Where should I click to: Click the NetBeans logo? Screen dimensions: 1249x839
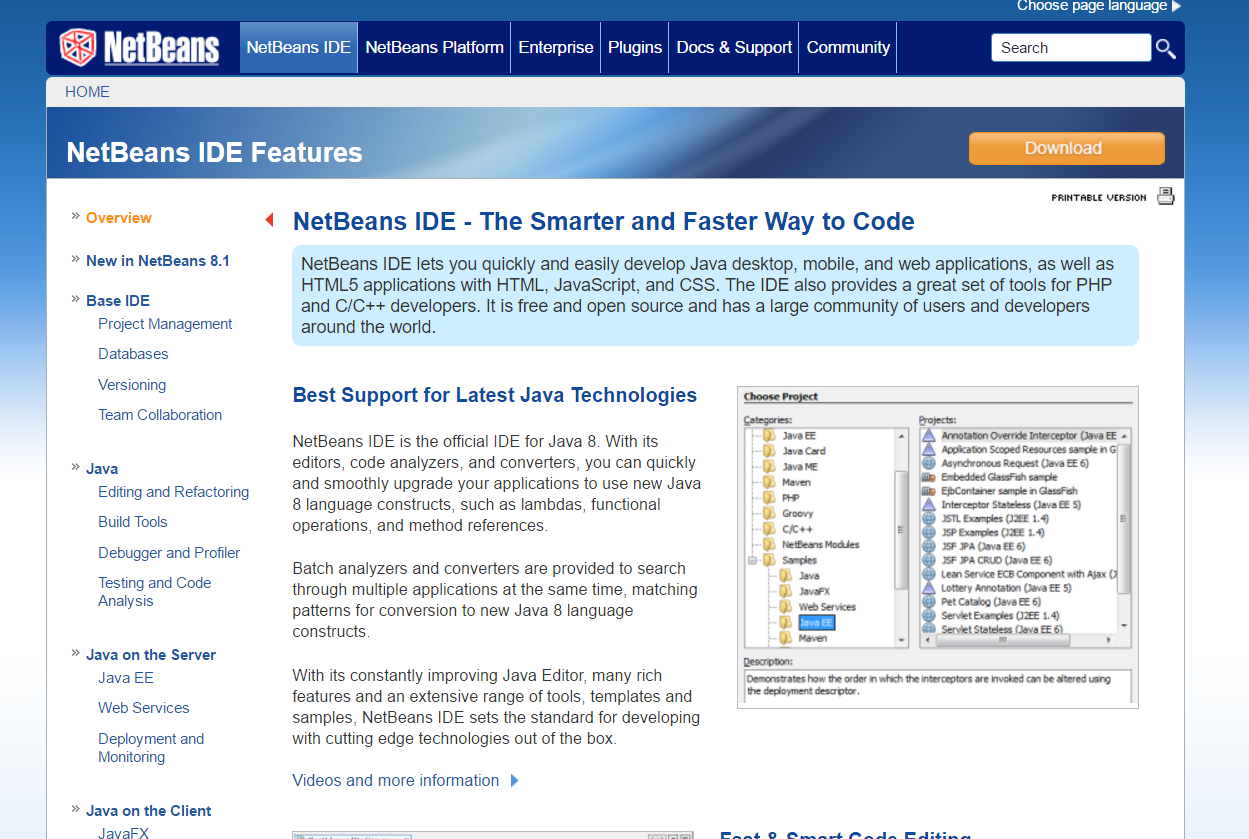[139, 47]
